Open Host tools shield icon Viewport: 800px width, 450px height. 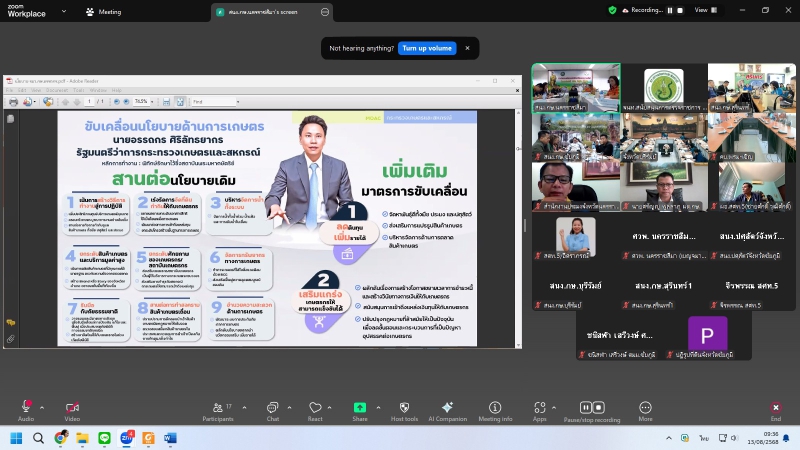(404, 407)
